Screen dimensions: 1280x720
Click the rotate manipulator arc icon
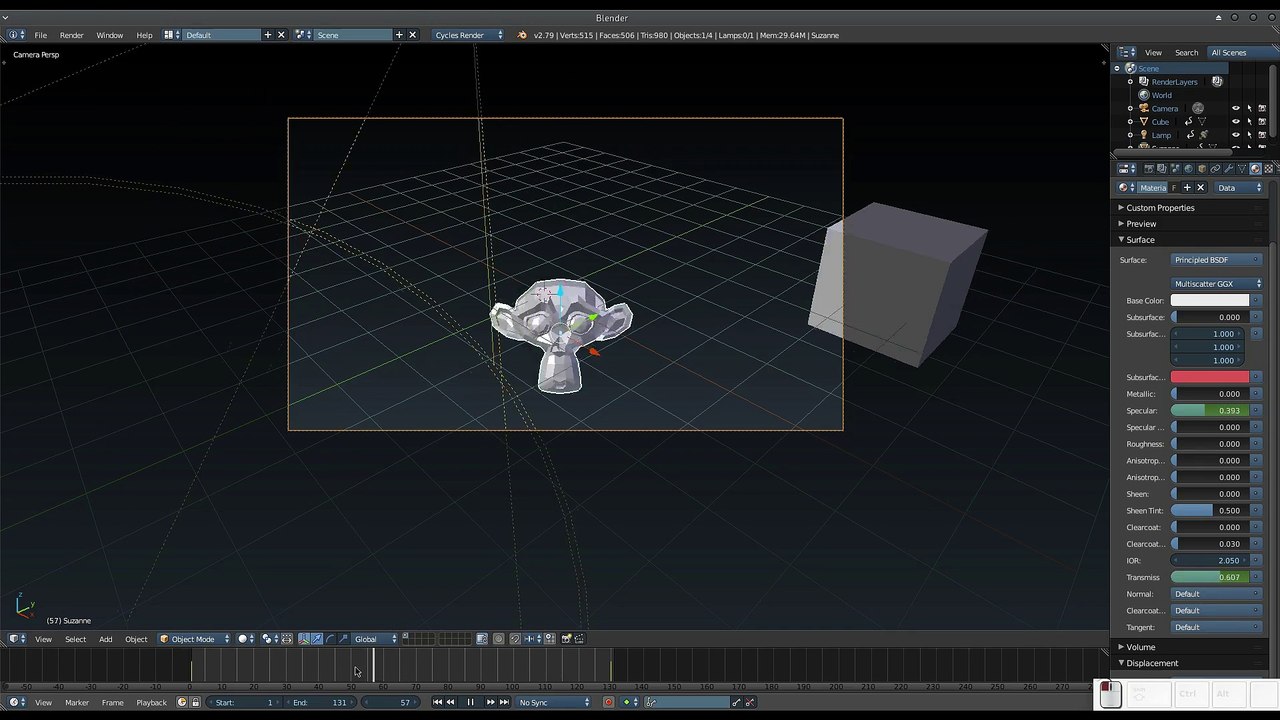point(330,639)
